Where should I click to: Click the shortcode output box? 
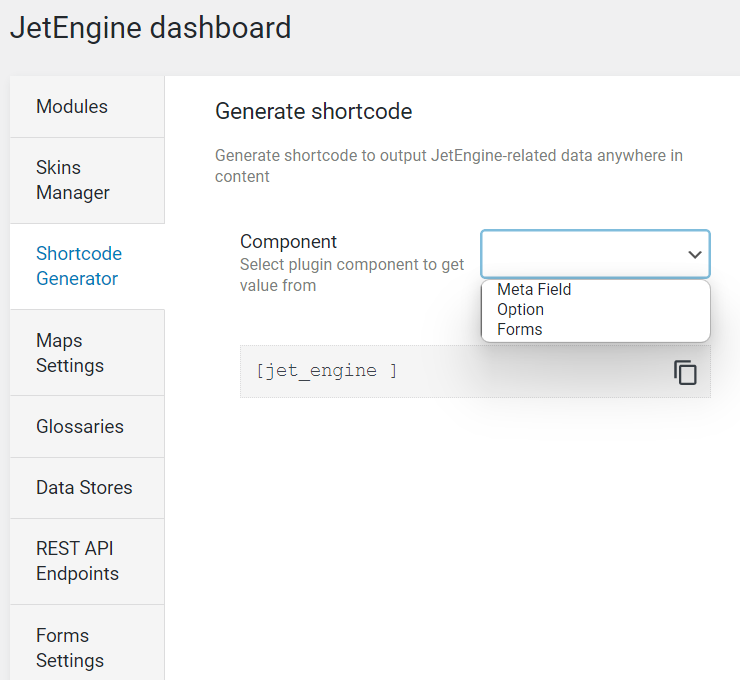[475, 371]
